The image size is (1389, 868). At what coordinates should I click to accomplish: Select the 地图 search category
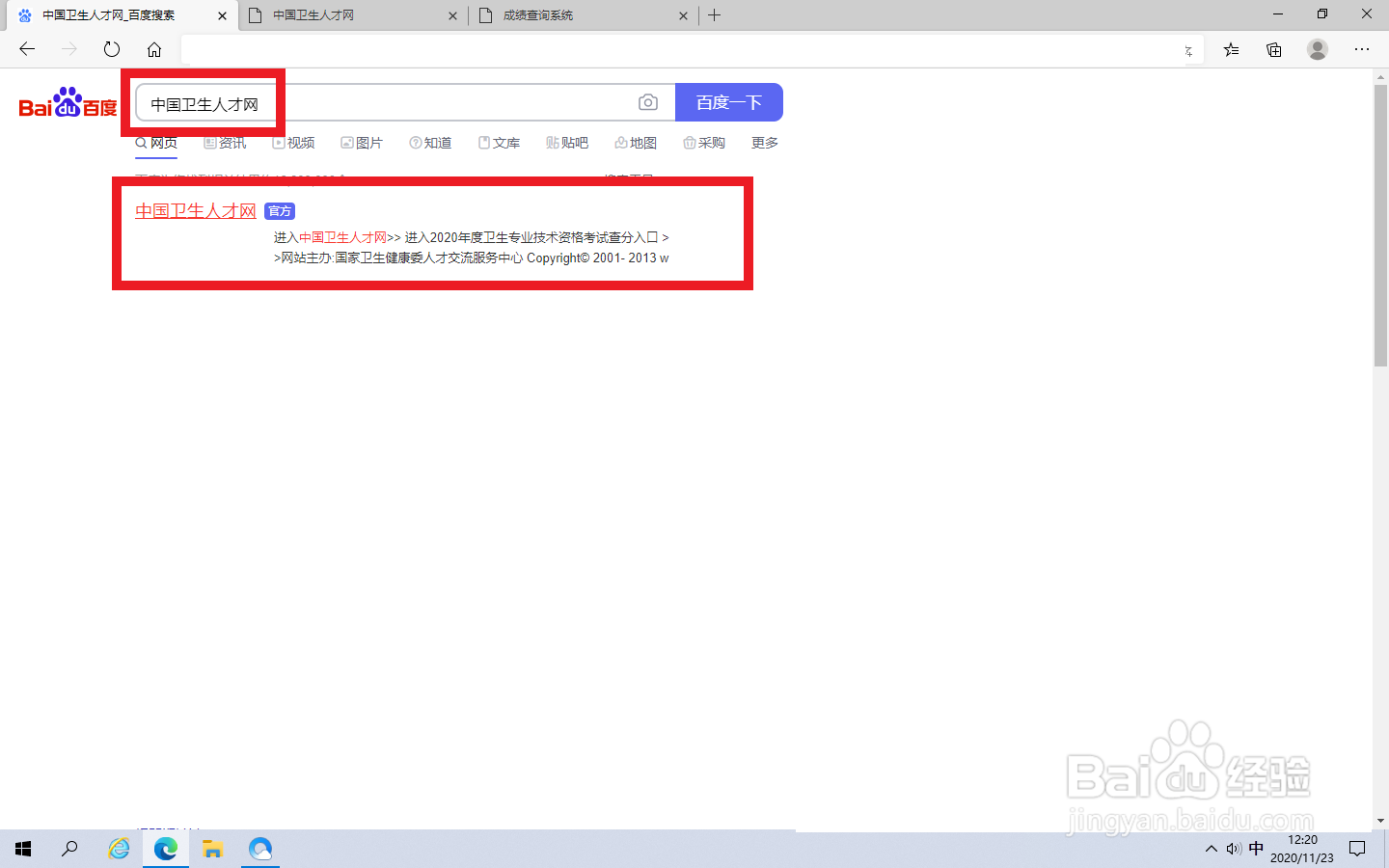coord(636,143)
